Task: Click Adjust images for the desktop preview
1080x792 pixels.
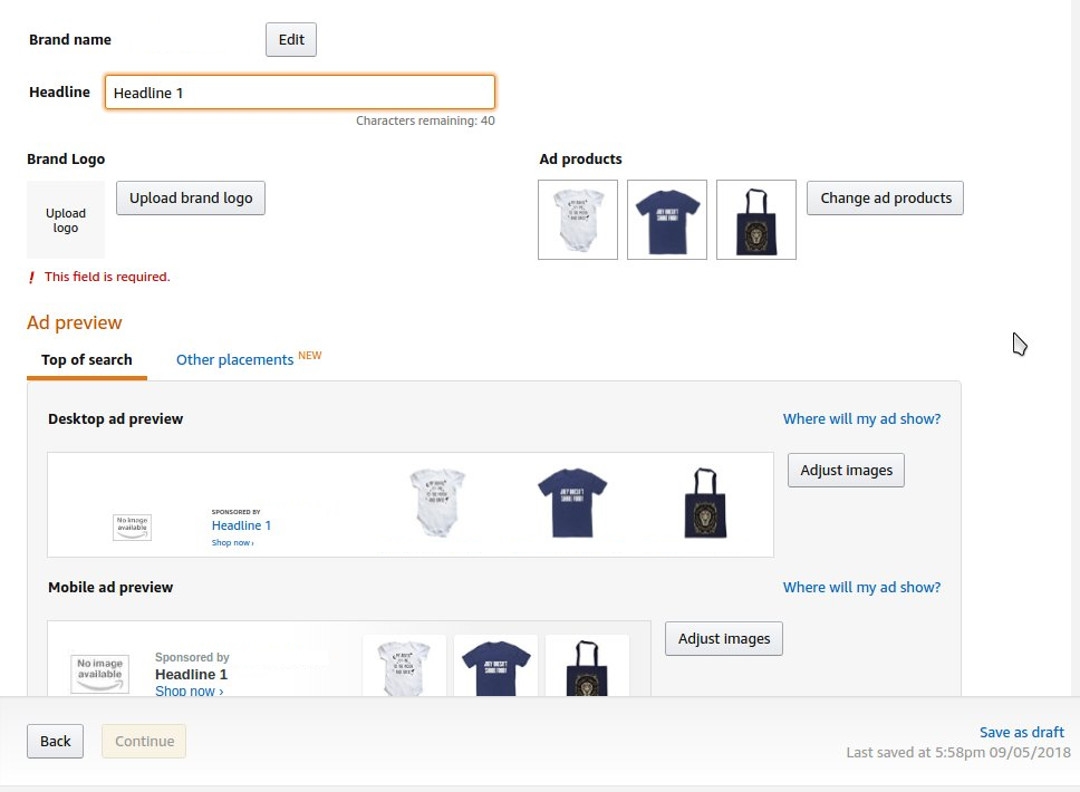Action: 846,469
